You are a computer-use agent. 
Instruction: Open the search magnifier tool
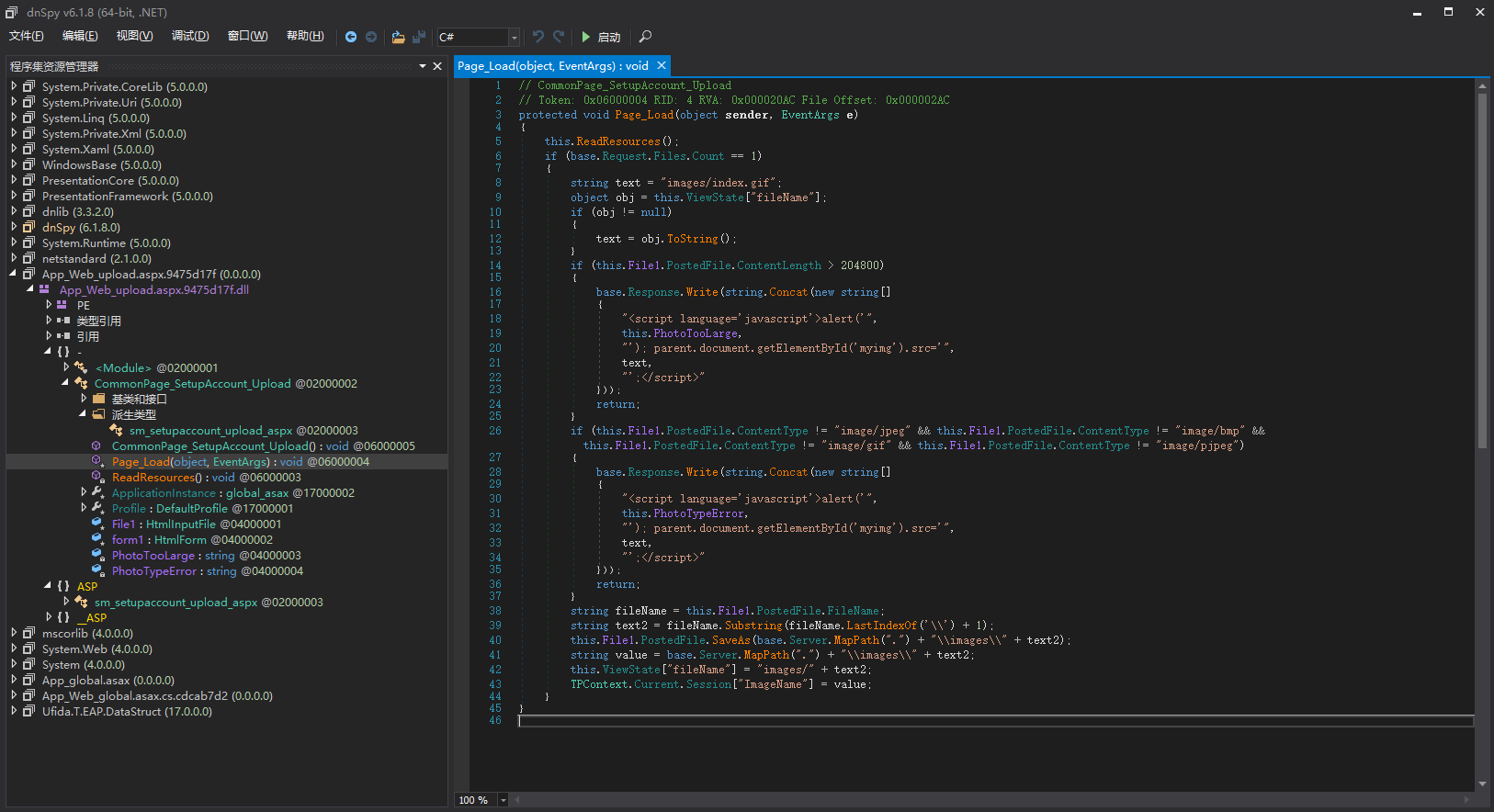[x=646, y=37]
